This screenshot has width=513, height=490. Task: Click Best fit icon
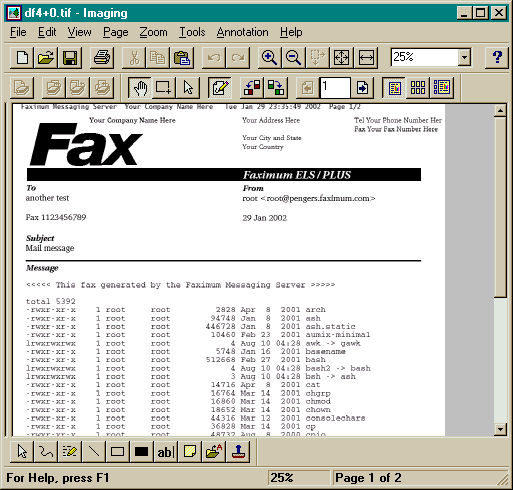click(x=341, y=58)
